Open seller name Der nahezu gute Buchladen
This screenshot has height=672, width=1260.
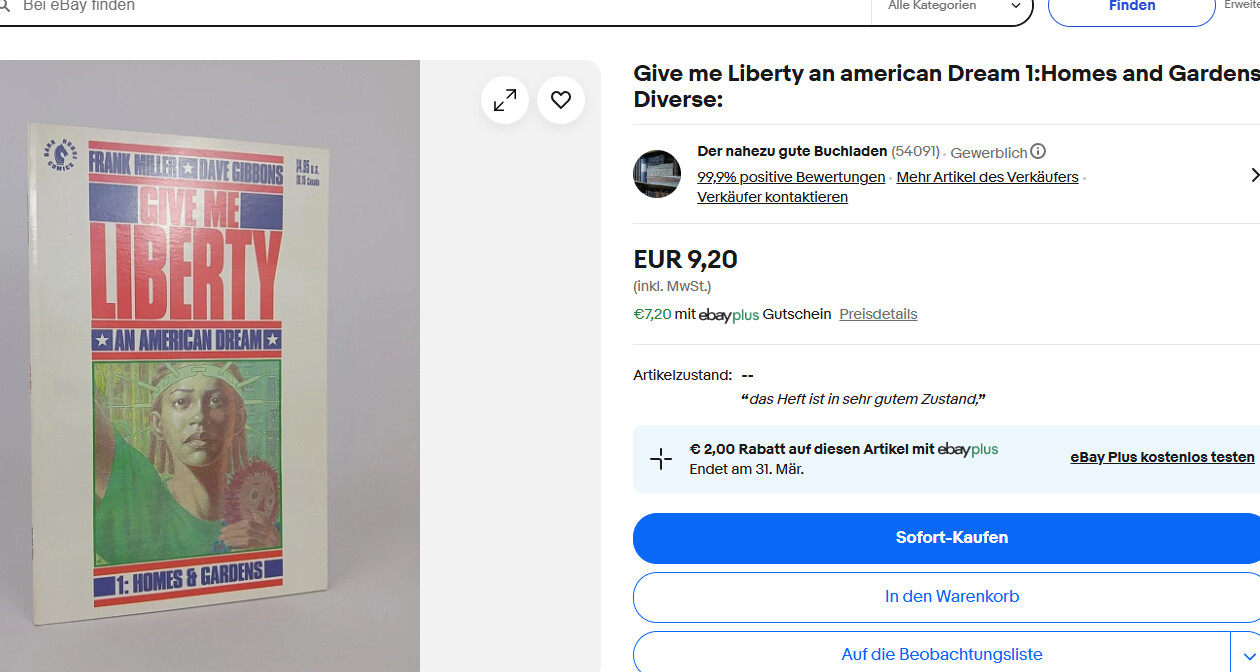coord(792,151)
